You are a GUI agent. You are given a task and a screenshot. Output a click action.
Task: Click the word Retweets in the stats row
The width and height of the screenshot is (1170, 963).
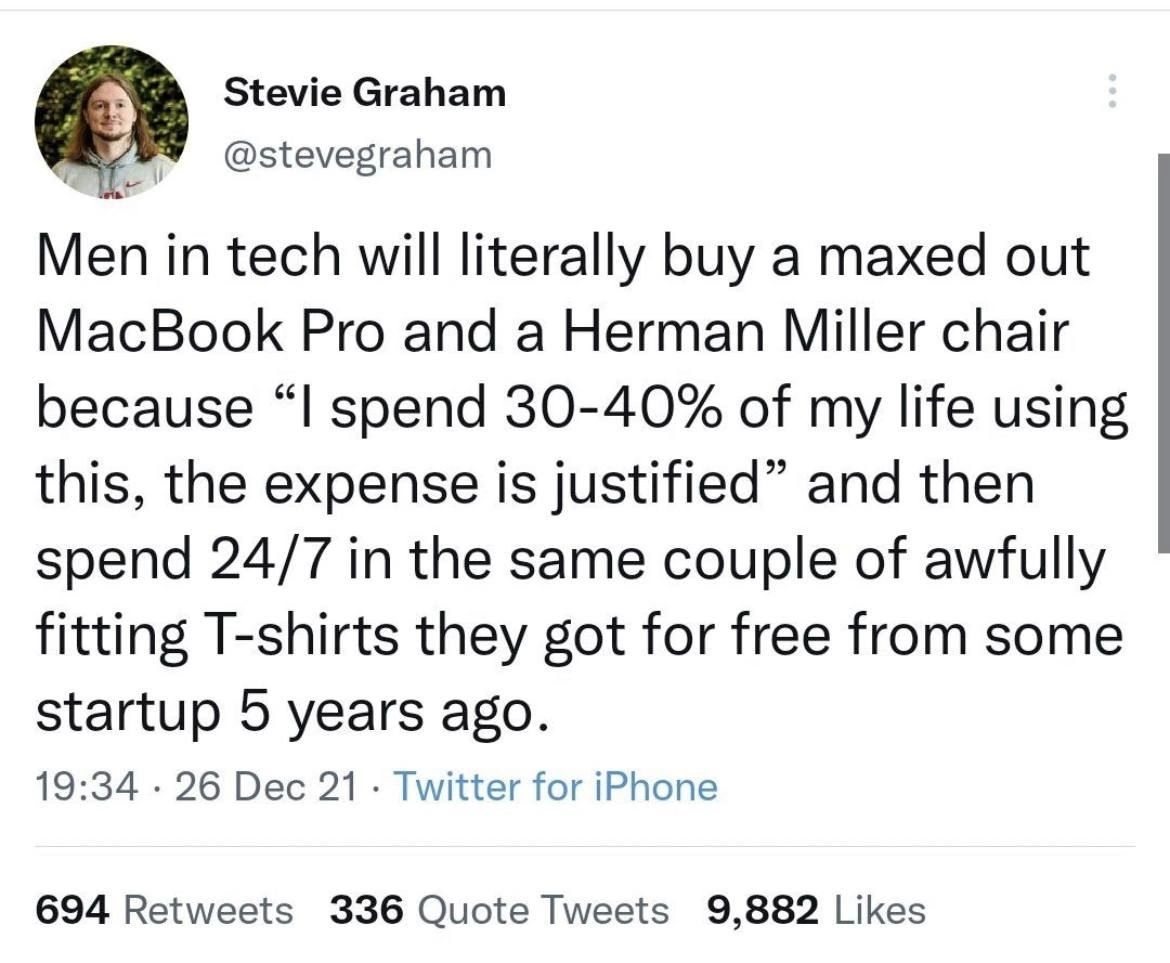coord(208,910)
